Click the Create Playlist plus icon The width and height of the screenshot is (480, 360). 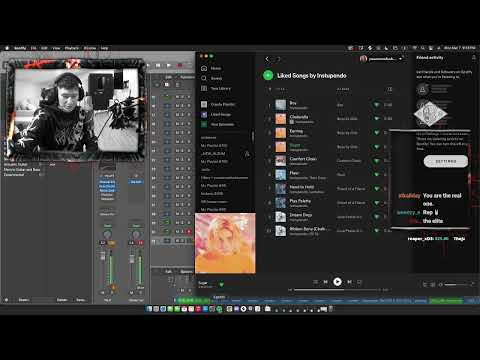[204, 104]
